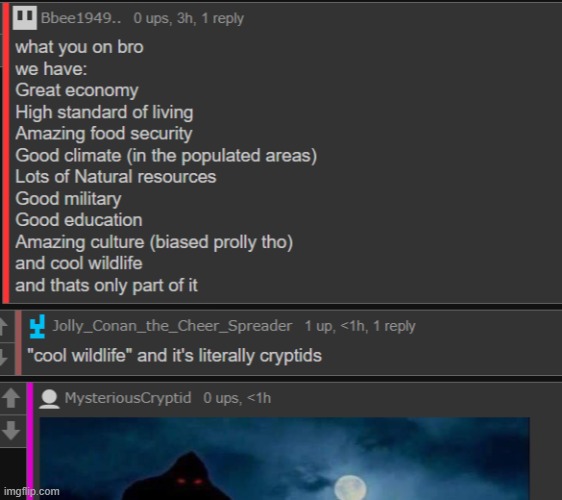Image resolution: width=562 pixels, height=500 pixels.
Task: Click the magenta bar beside MysteriousCryptid's comment
Action: 30,441
